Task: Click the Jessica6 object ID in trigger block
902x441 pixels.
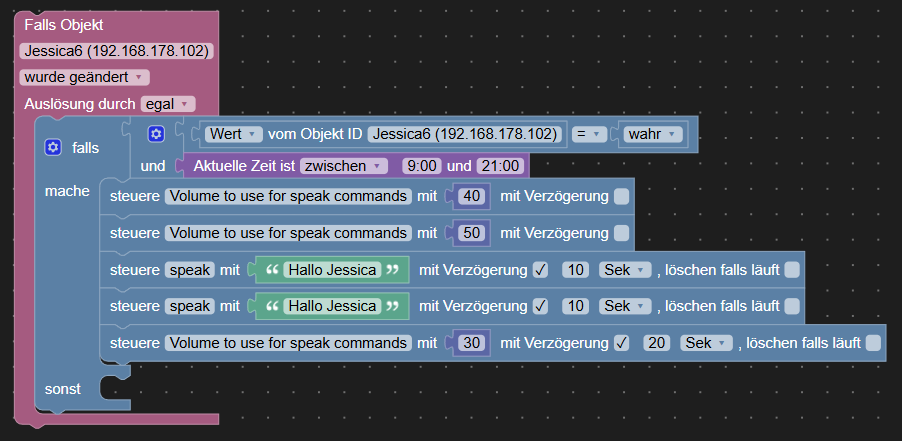Action: (x=117, y=51)
